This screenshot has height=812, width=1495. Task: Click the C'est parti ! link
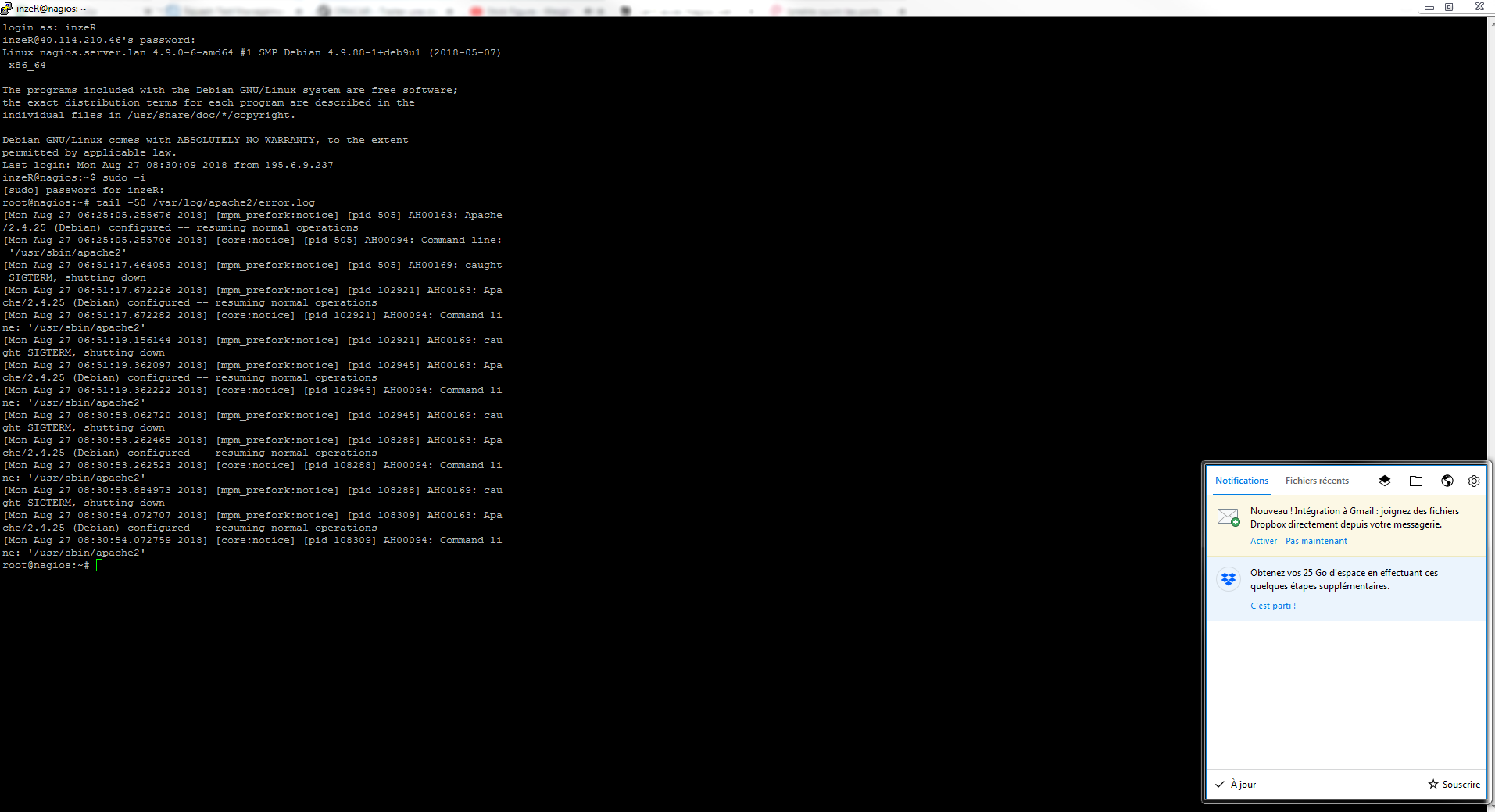coord(1272,606)
